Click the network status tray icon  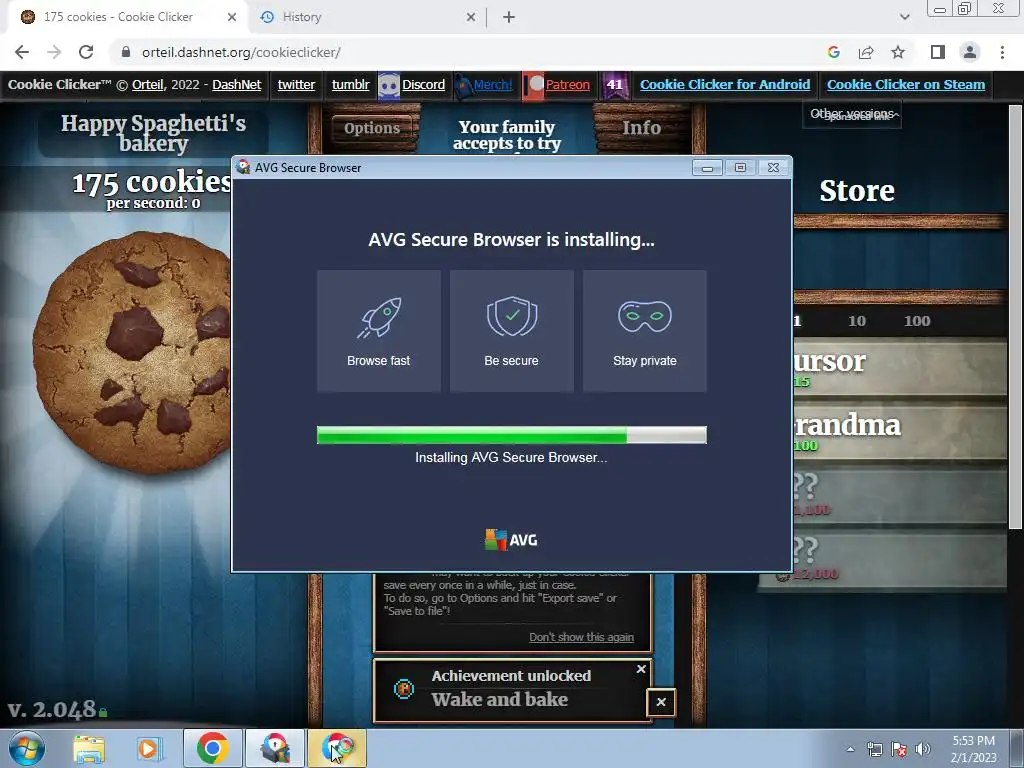(874, 749)
